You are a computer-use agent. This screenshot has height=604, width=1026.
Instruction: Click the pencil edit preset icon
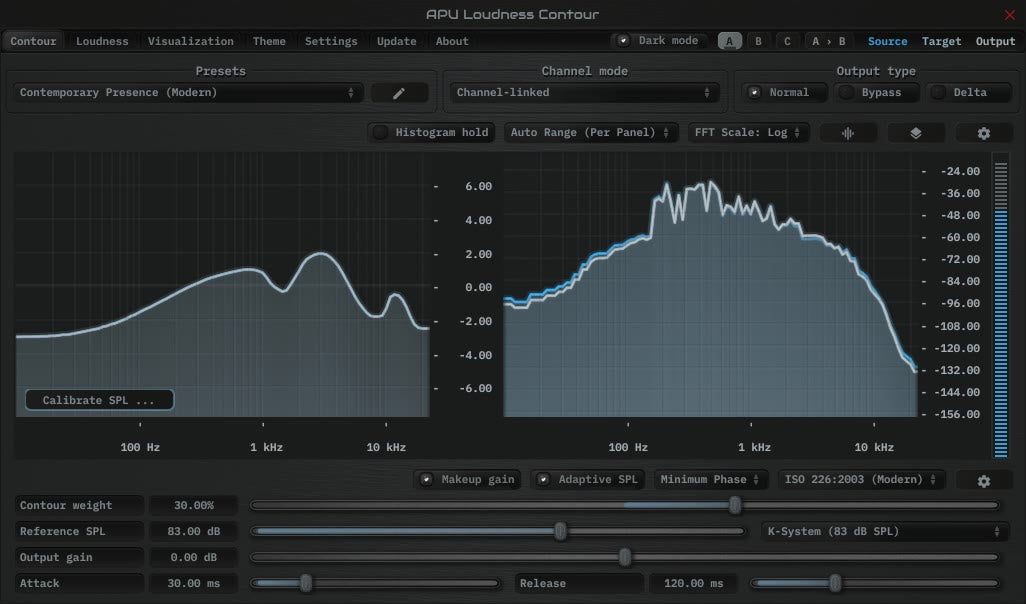399,93
